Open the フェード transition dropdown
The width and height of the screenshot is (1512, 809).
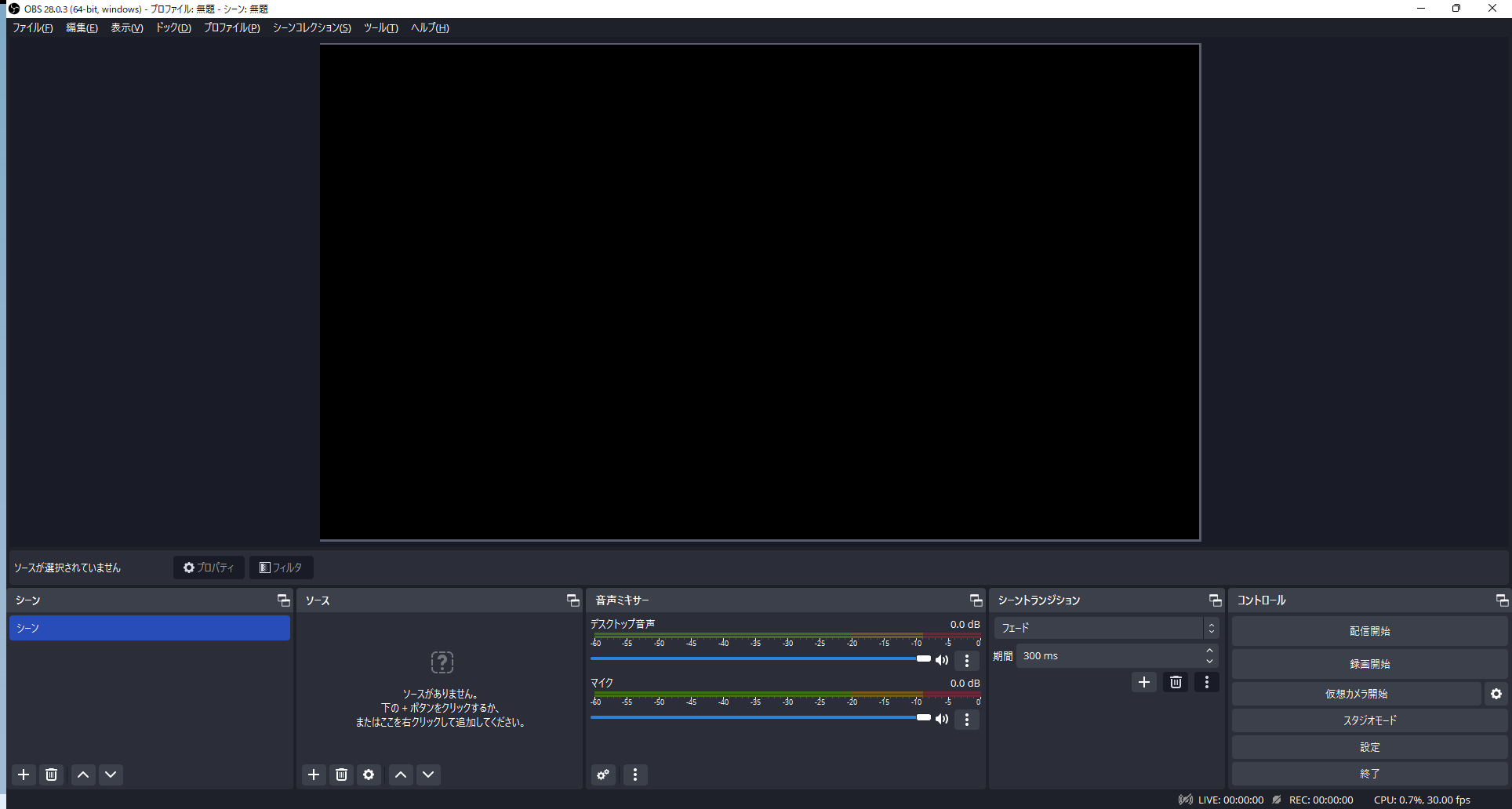[x=1106, y=628]
